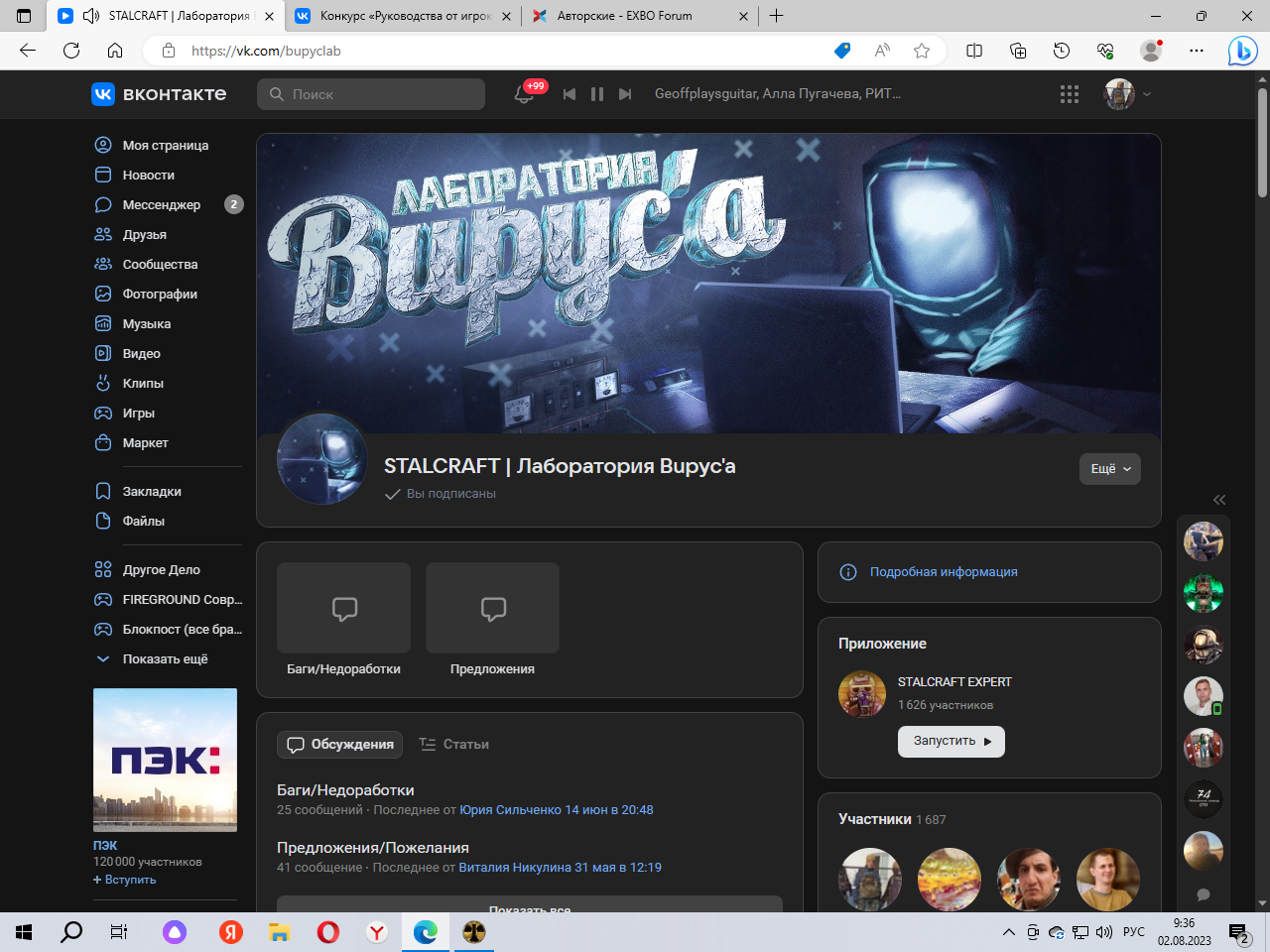Collapse chat sidebar with double chevron
1270x952 pixels.
tap(1219, 500)
